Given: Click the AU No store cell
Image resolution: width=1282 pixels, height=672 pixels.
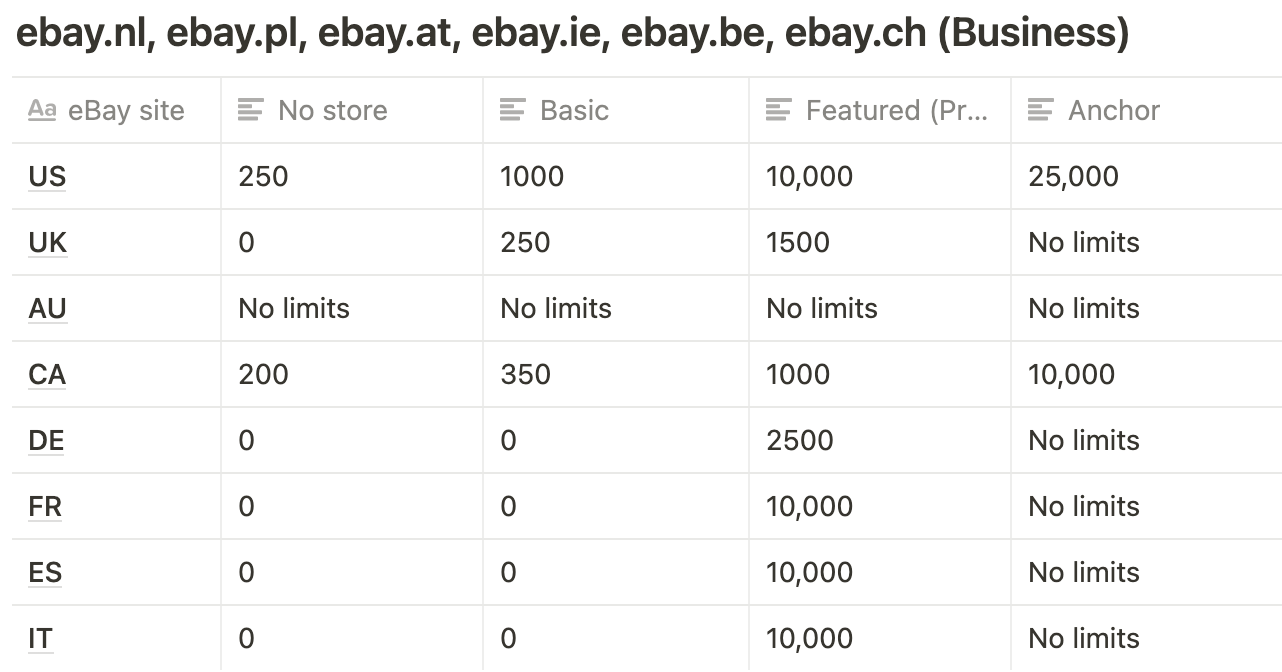Looking at the screenshot, I should pos(352,308).
